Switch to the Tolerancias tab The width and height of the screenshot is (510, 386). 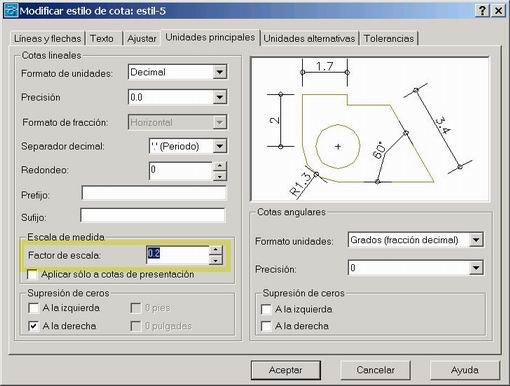click(x=389, y=39)
